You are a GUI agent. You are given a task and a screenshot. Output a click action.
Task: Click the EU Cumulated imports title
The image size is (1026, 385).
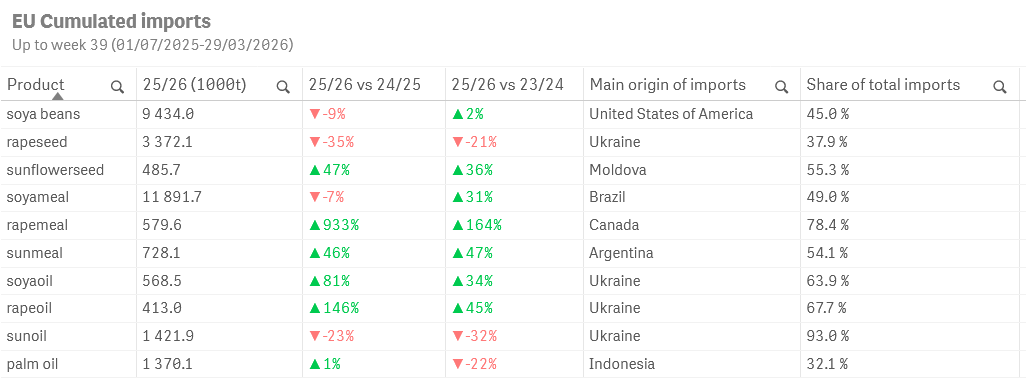[111, 22]
